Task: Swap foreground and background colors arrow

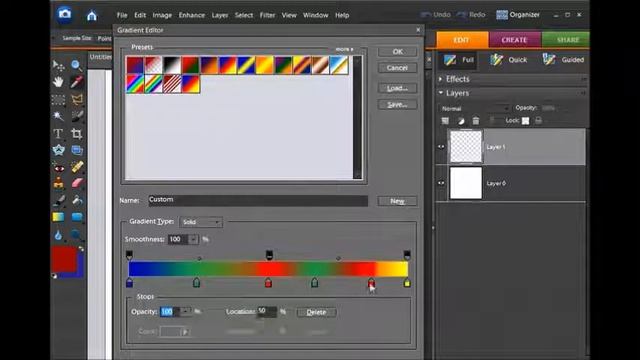Action: [81, 249]
